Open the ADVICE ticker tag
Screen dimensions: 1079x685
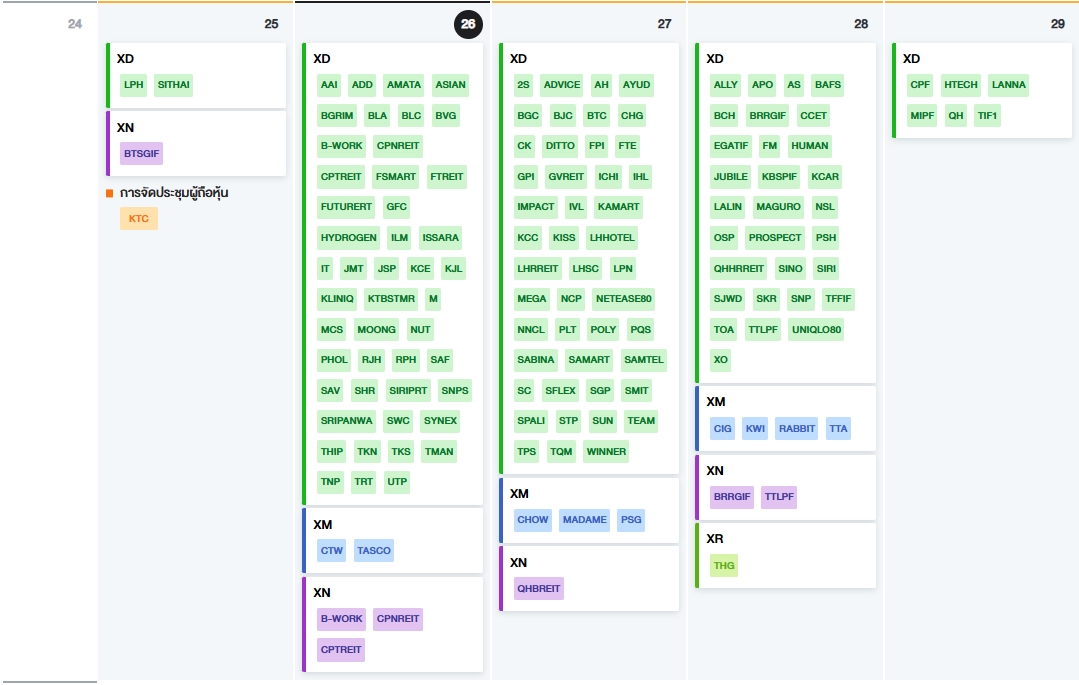(562, 85)
